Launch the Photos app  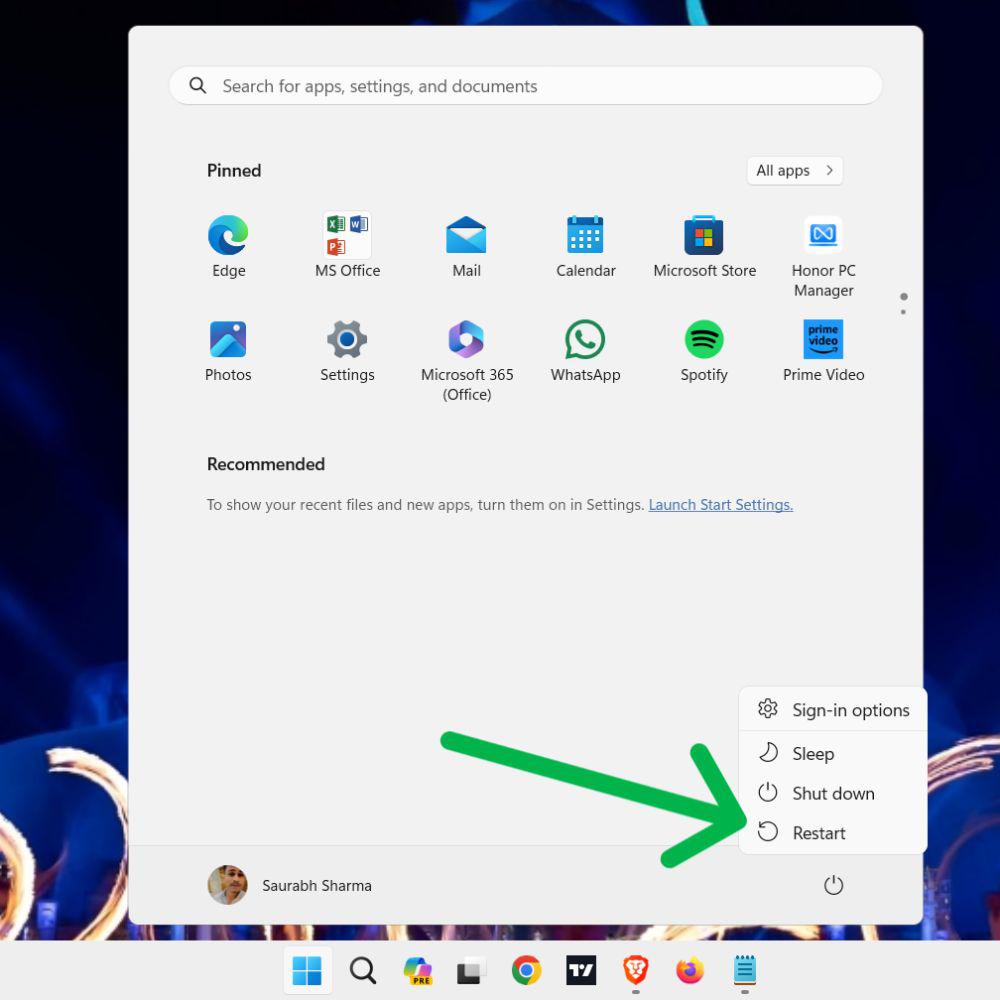coord(228,351)
